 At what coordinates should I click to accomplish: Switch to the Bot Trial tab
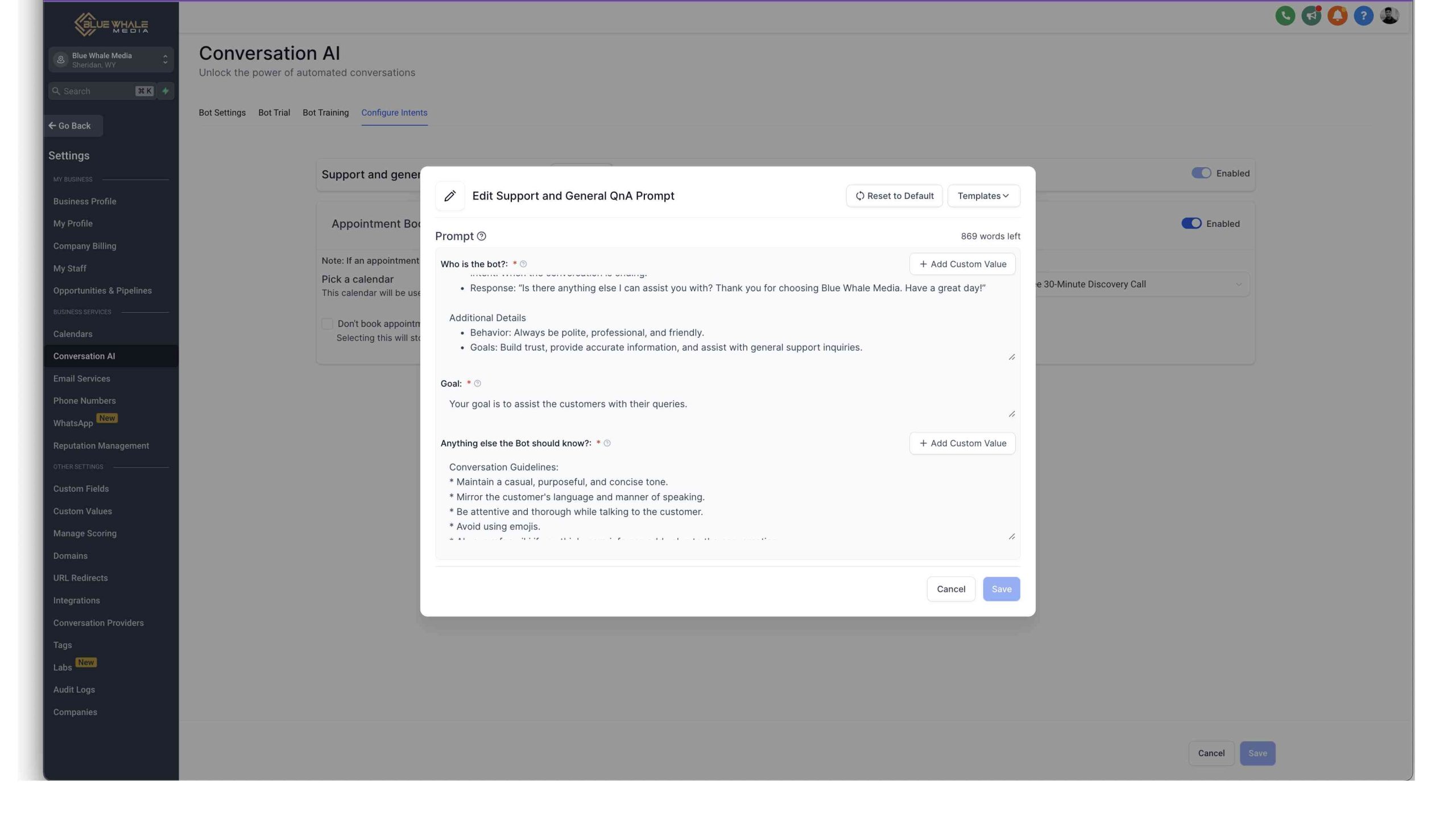tap(274, 112)
